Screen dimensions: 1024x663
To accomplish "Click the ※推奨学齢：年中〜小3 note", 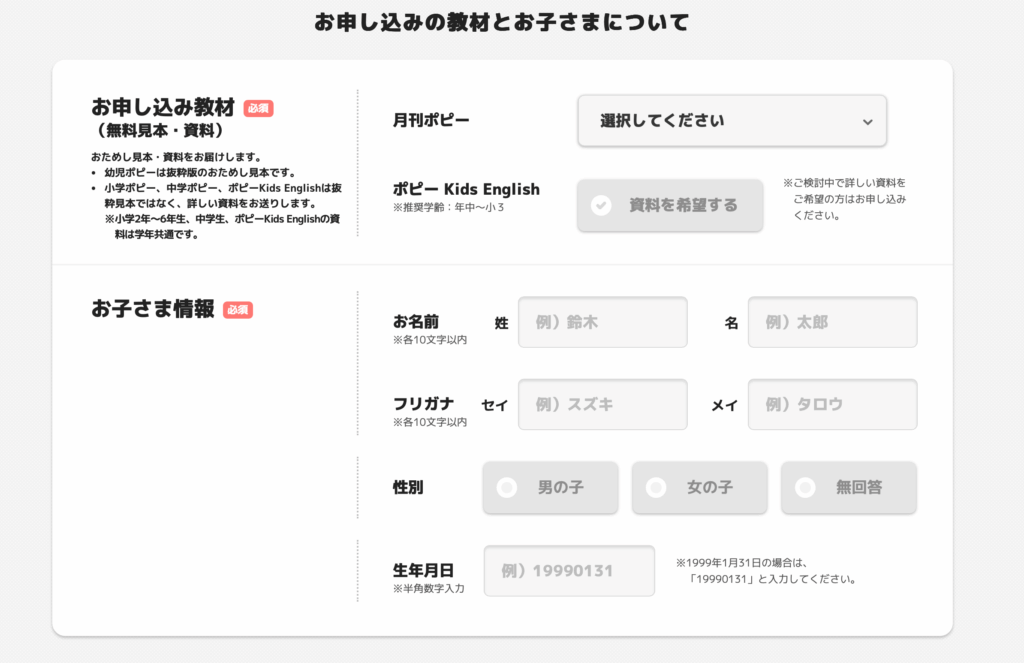I will click(449, 208).
